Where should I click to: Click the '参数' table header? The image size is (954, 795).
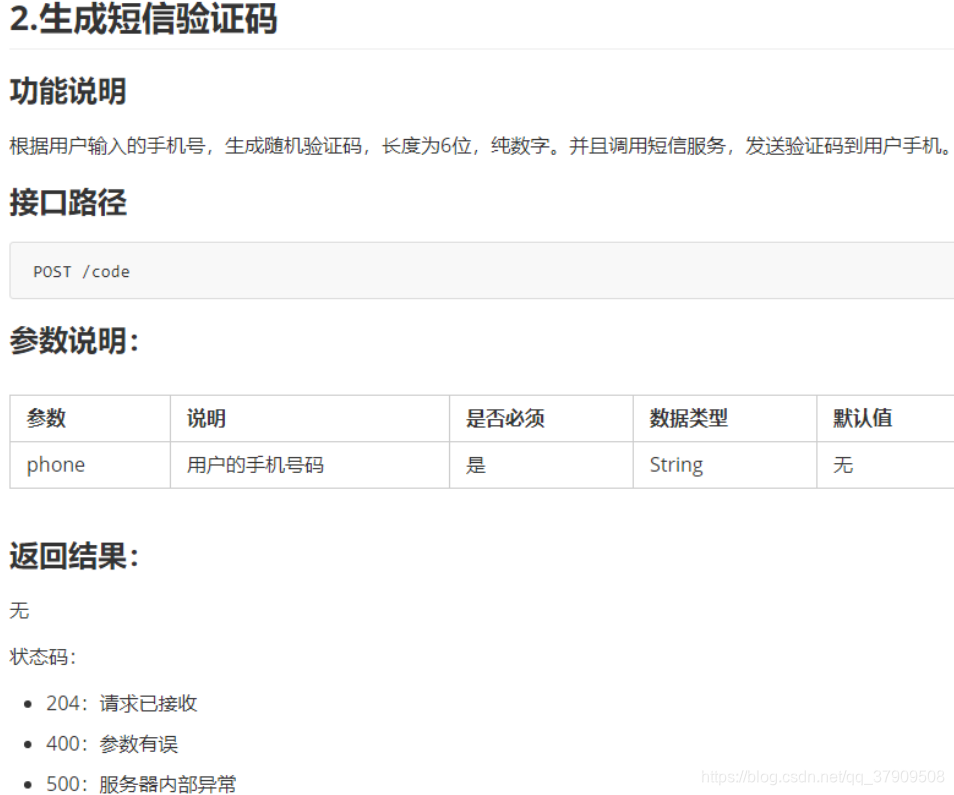point(90,418)
